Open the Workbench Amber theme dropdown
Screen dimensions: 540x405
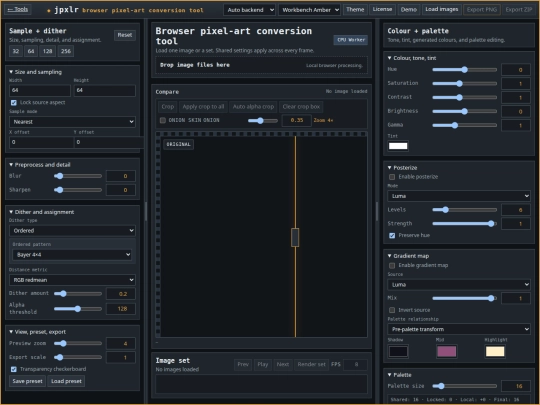pos(309,10)
